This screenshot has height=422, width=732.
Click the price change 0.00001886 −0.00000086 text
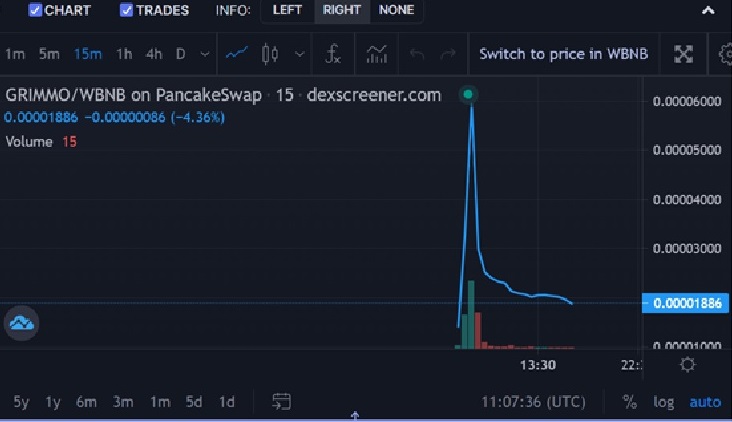point(114,117)
